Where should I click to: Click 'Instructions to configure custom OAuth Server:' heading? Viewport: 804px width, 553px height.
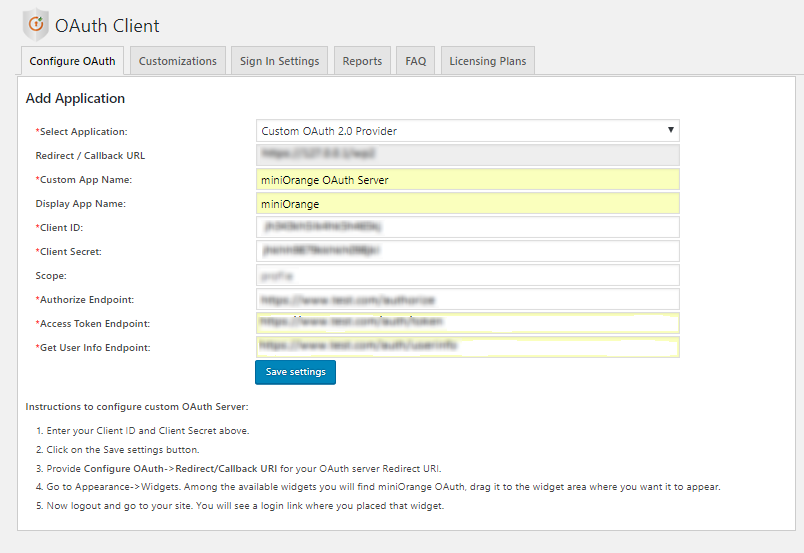click(137, 407)
